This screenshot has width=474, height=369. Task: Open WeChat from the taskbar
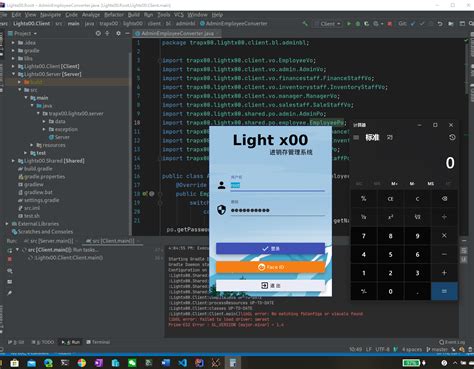(132, 363)
